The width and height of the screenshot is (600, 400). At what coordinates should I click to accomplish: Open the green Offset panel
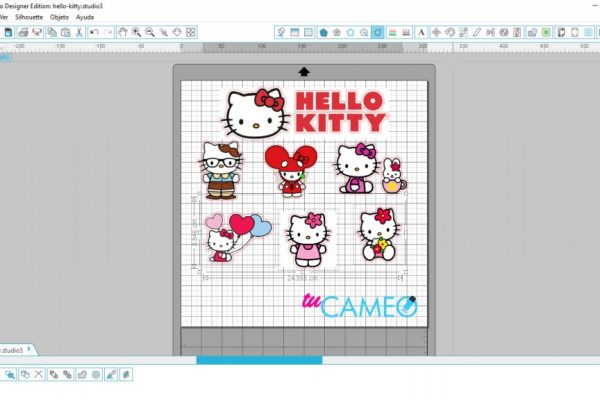pos(546,33)
